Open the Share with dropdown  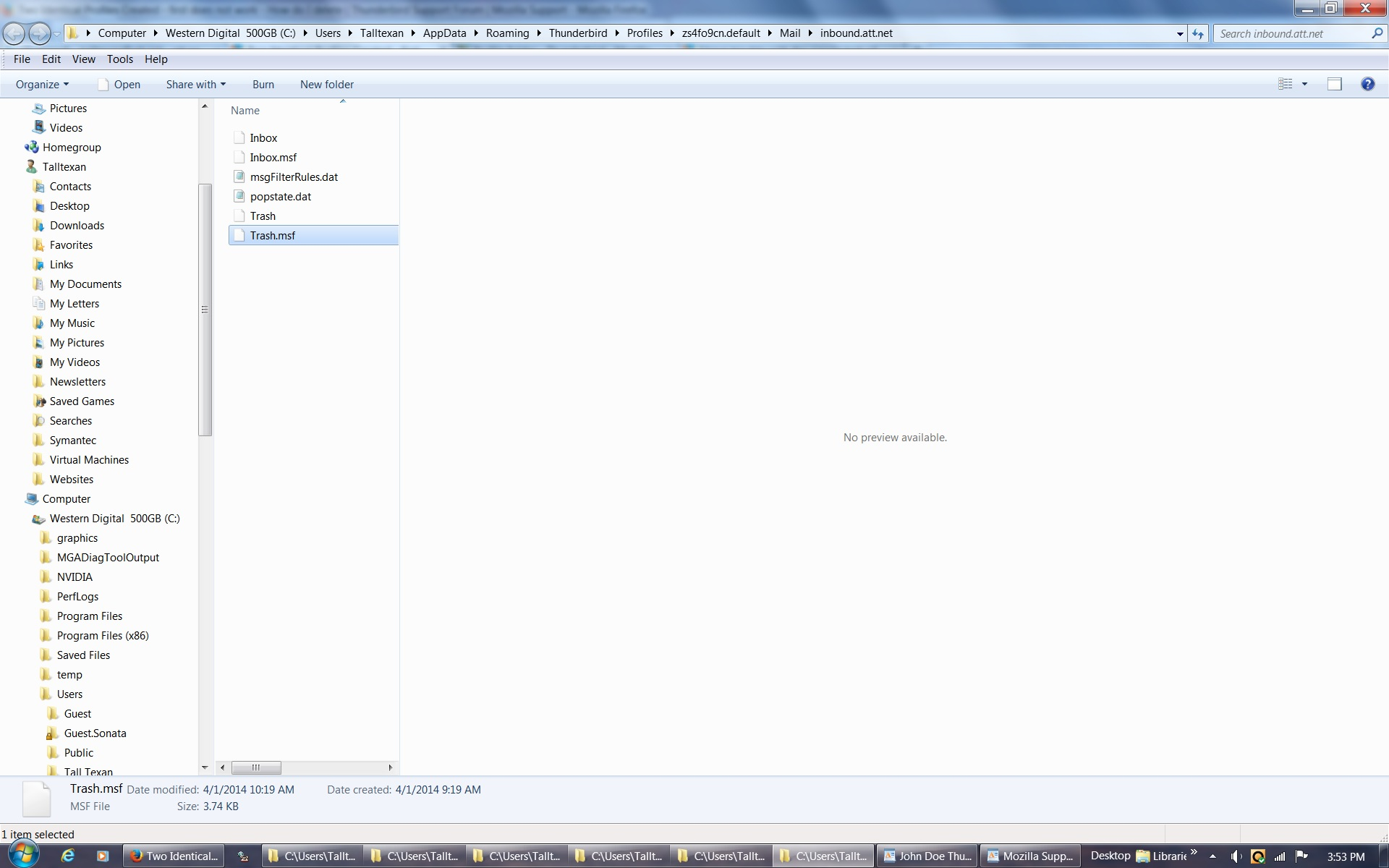coord(195,84)
